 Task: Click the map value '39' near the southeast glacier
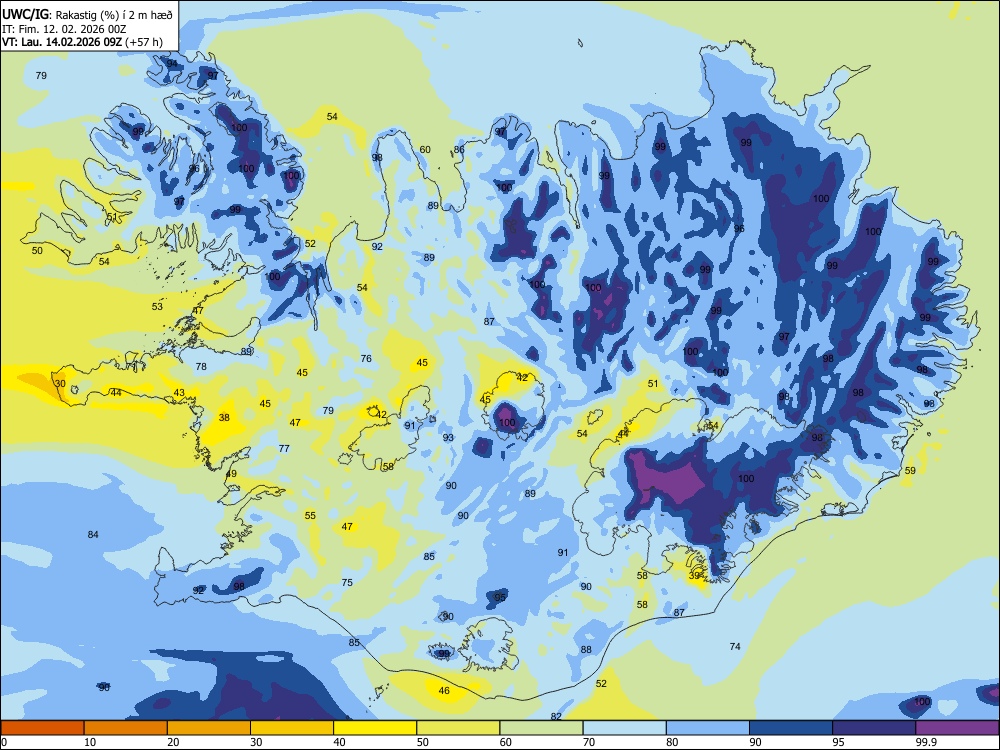[x=695, y=575]
